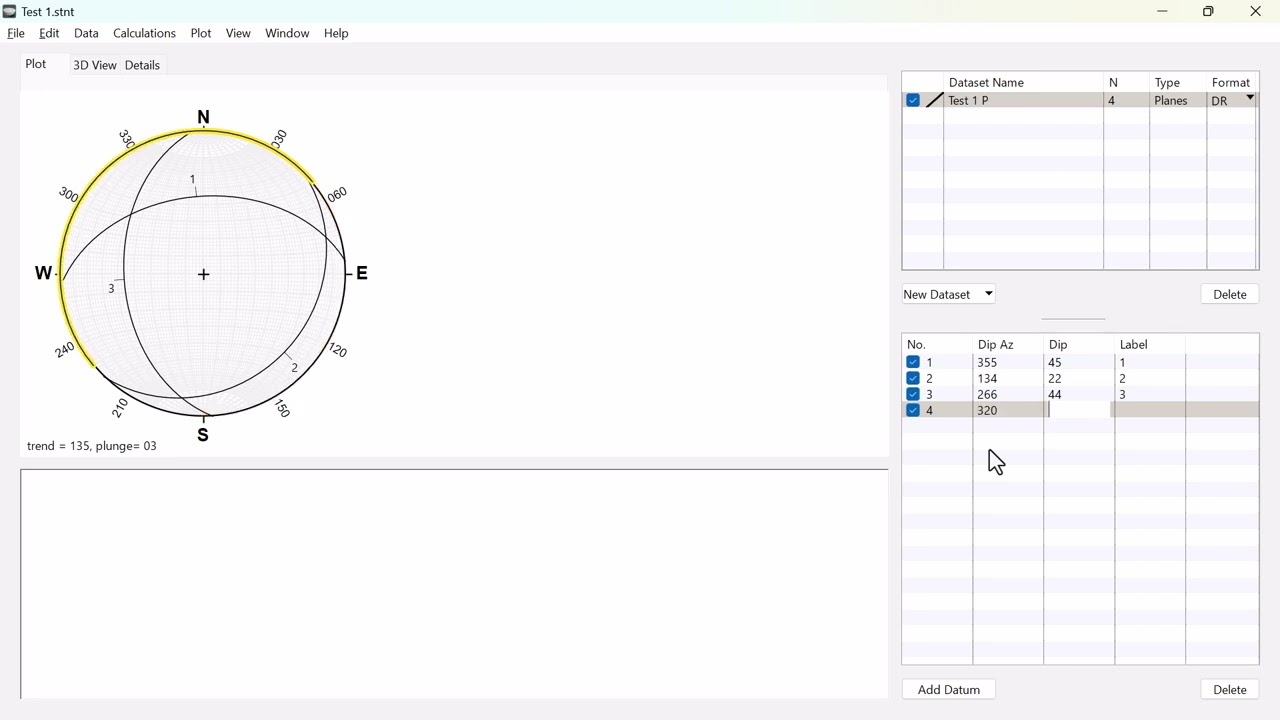Open the Window menu
The width and height of the screenshot is (1280, 720).
pos(287,33)
